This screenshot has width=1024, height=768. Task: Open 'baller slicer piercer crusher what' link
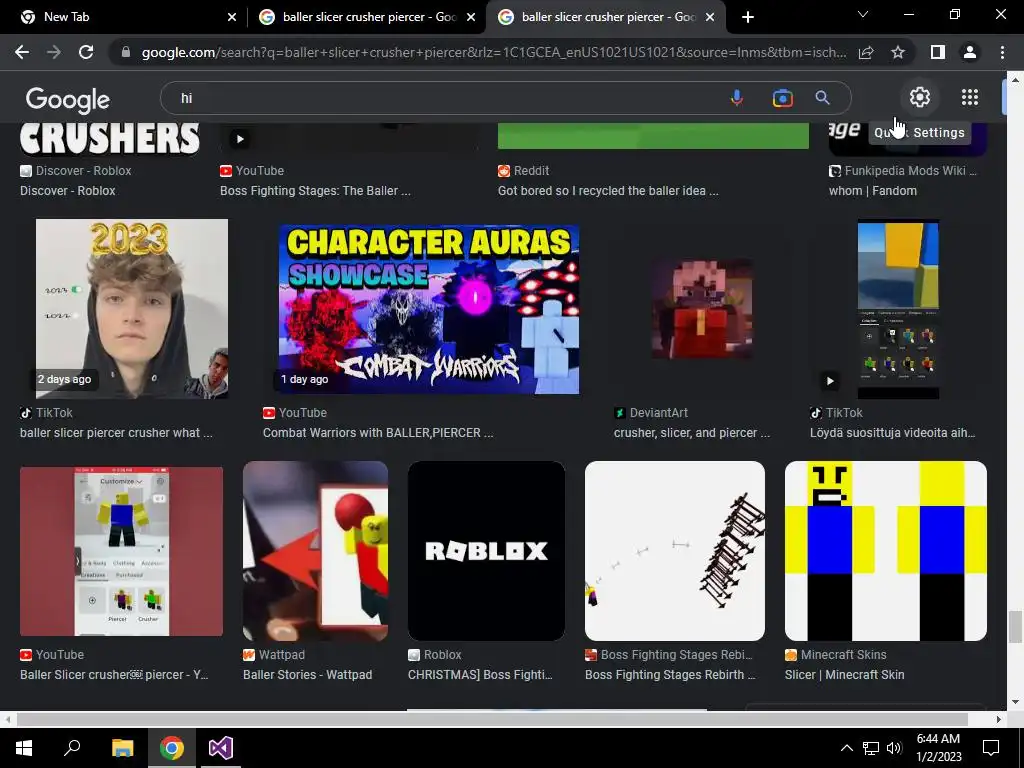(x=116, y=432)
